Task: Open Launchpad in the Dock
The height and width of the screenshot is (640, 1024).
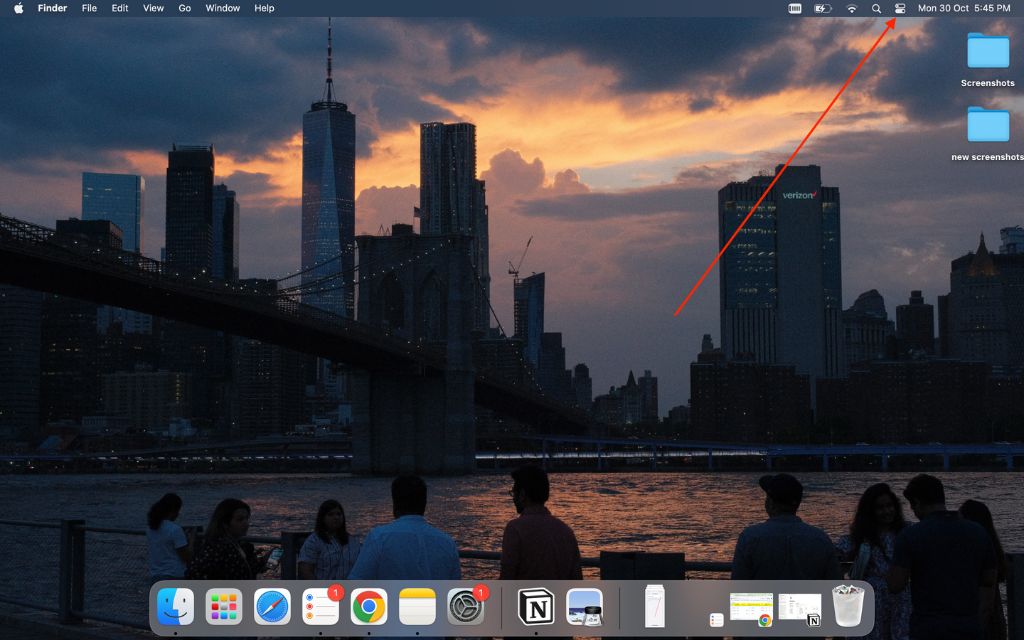Action: [224, 606]
